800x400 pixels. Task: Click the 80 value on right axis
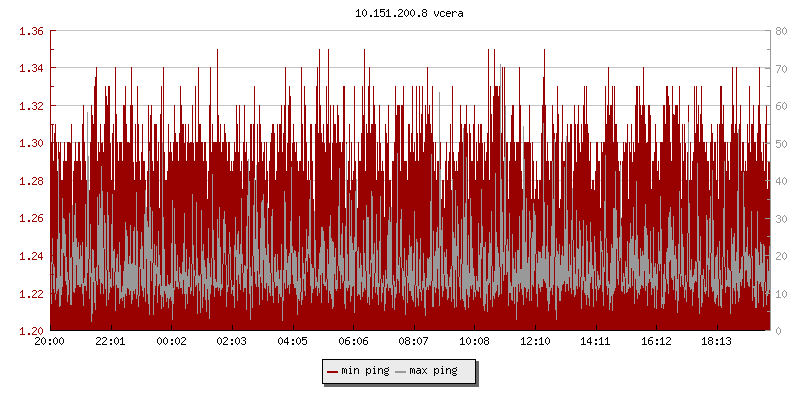coord(780,31)
